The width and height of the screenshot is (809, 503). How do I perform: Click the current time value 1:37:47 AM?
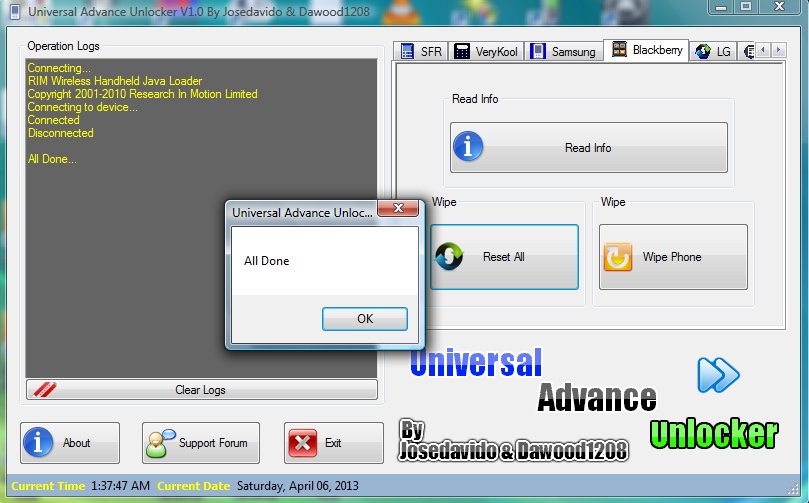[x=120, y=486]
